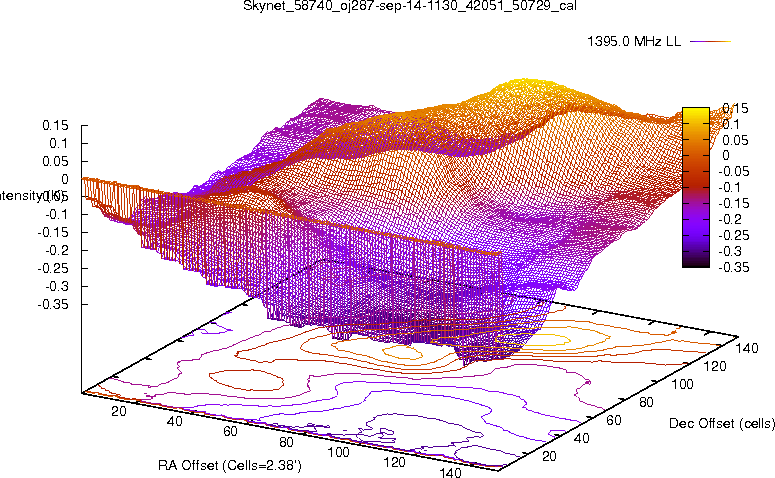Screen dimensions: 775x478
Task: Select the Dec Offset (cells) axis label
Action: [722, 423]
